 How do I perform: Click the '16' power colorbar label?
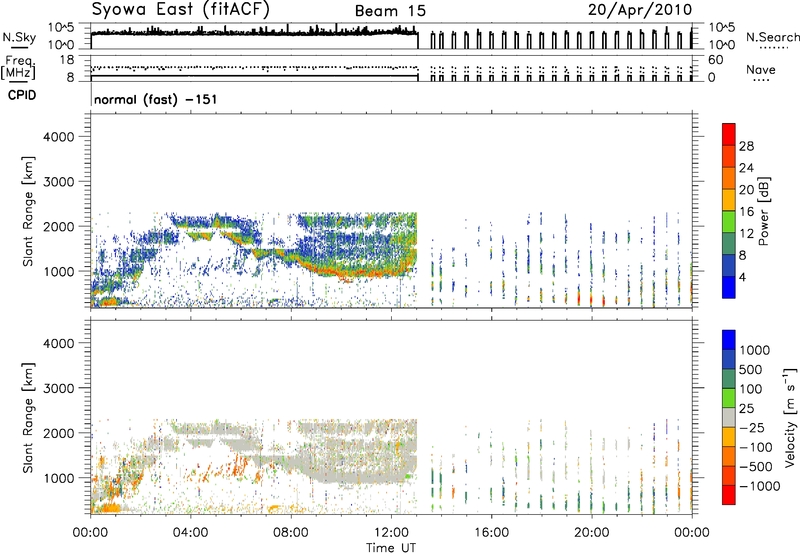(x=746, y=212)
